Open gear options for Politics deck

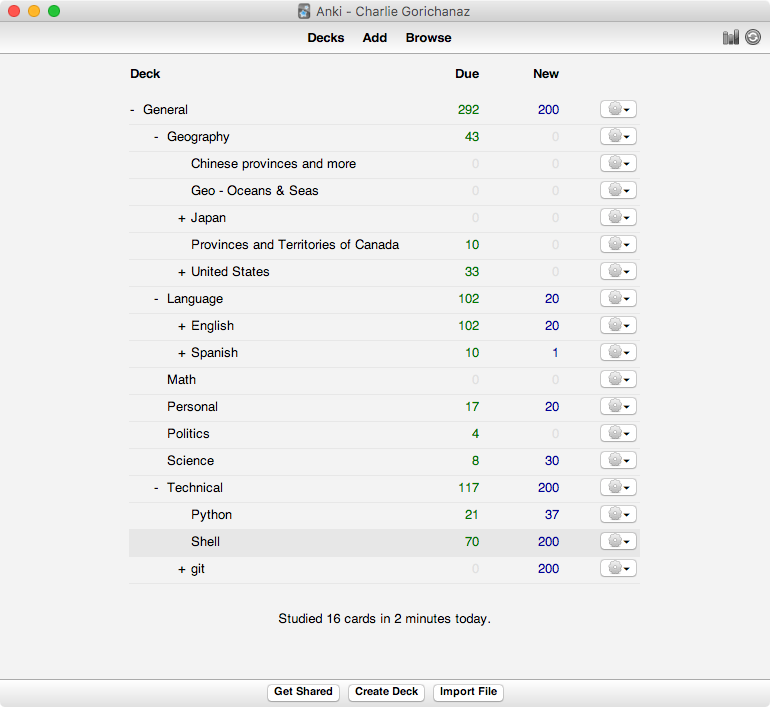pyautogui.click(x=618, y=433)
